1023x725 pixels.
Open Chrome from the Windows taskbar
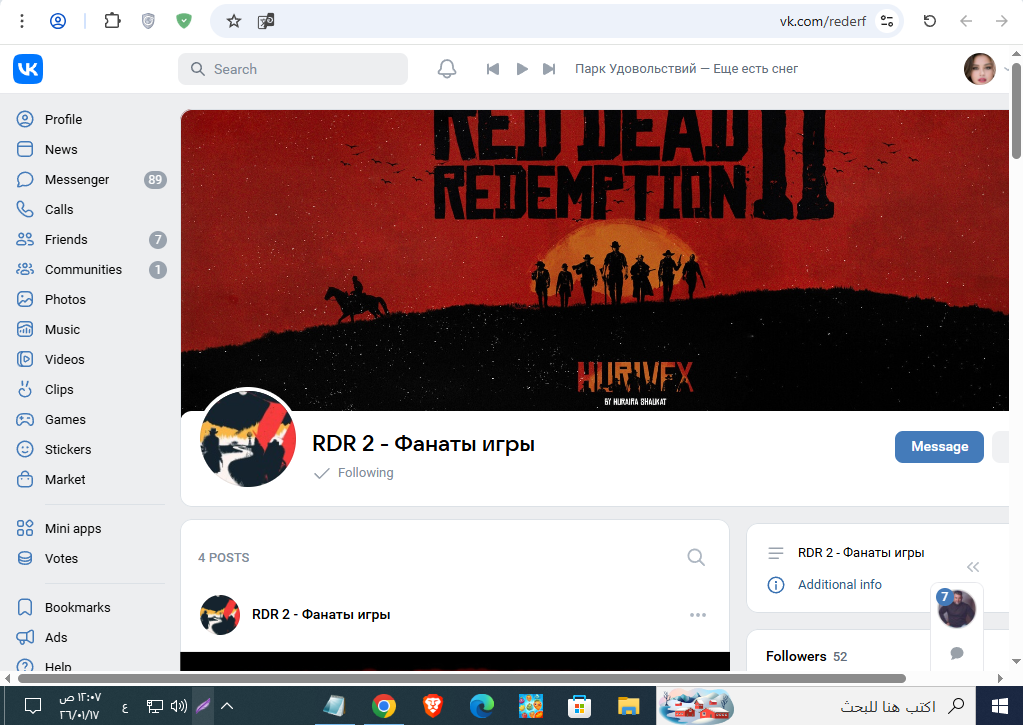pos(384,706)
